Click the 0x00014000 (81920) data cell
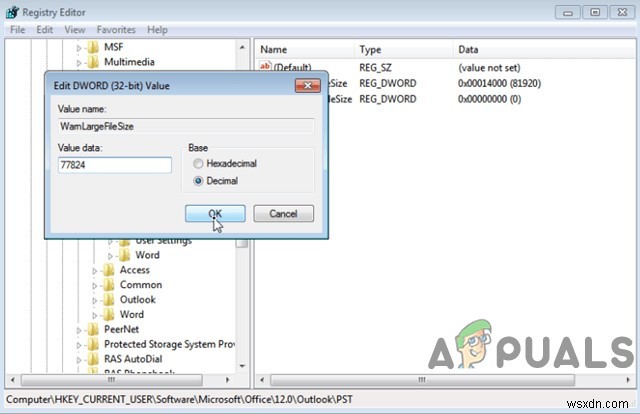This screenshot has width=640, height=414. [499, 83]
